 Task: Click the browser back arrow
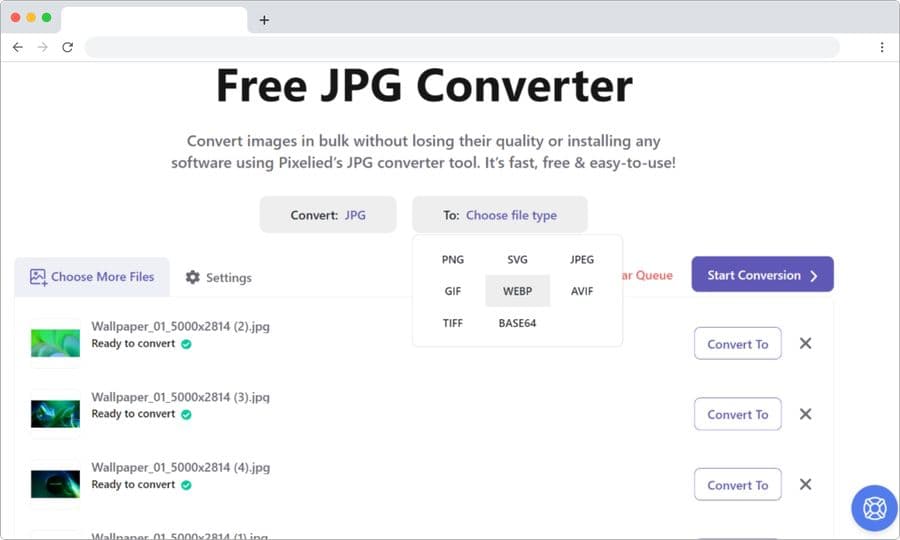coord(17,47)
